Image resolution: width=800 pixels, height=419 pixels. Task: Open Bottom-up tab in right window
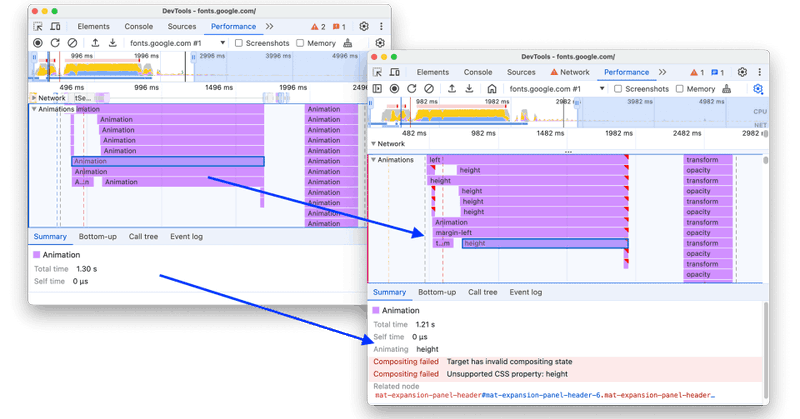click(x=437, y=292)
